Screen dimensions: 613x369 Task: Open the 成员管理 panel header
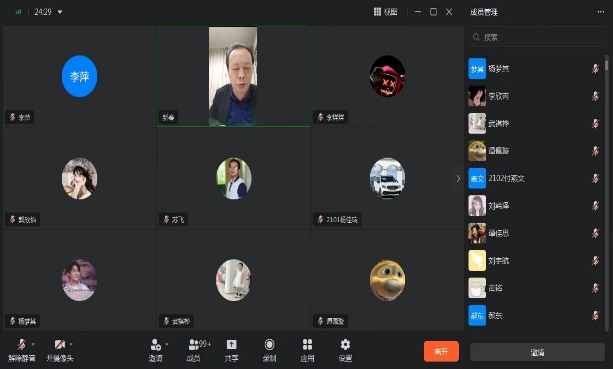pos(484,12)
